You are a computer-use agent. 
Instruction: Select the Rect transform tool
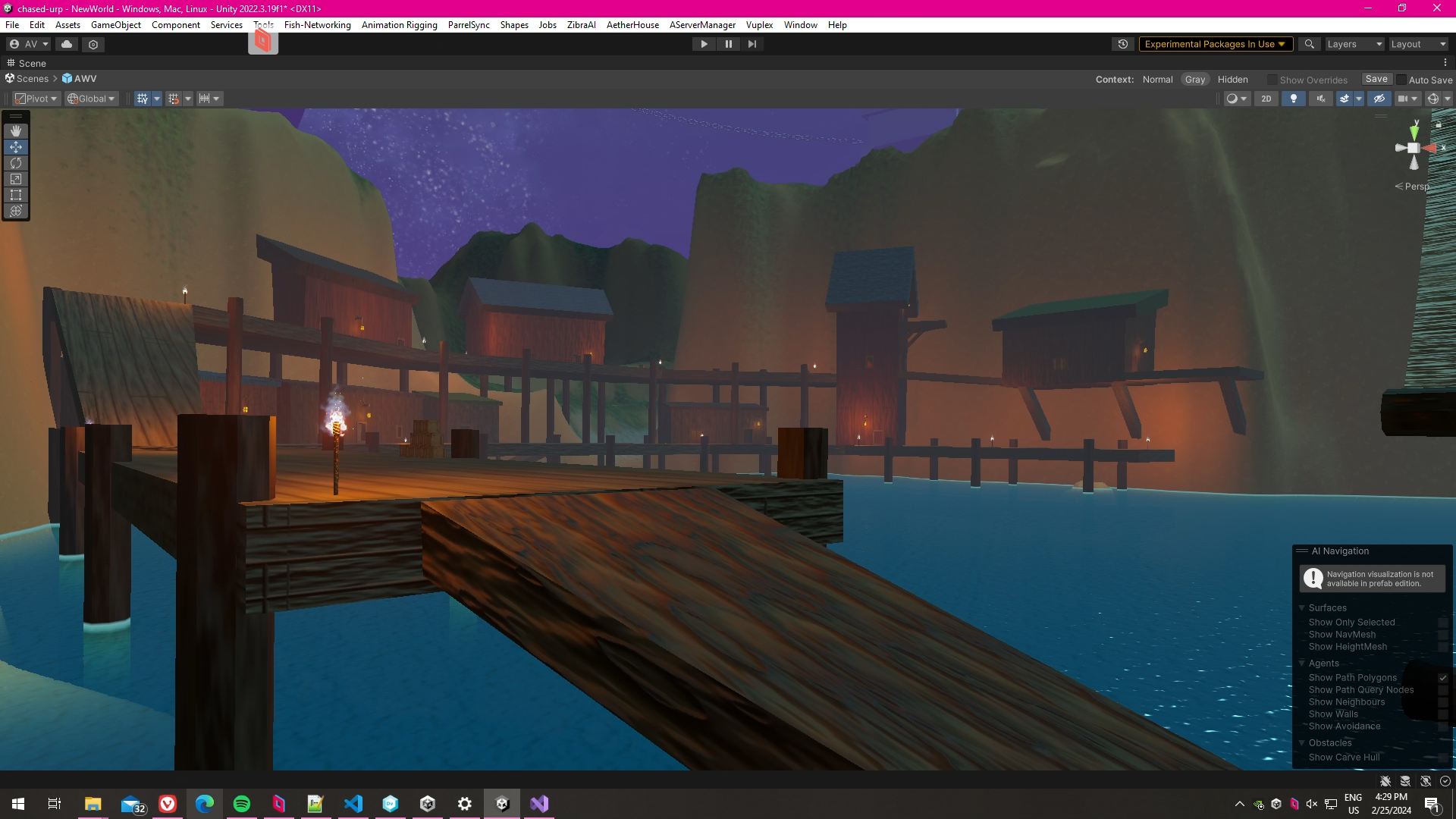click(16, 195)
